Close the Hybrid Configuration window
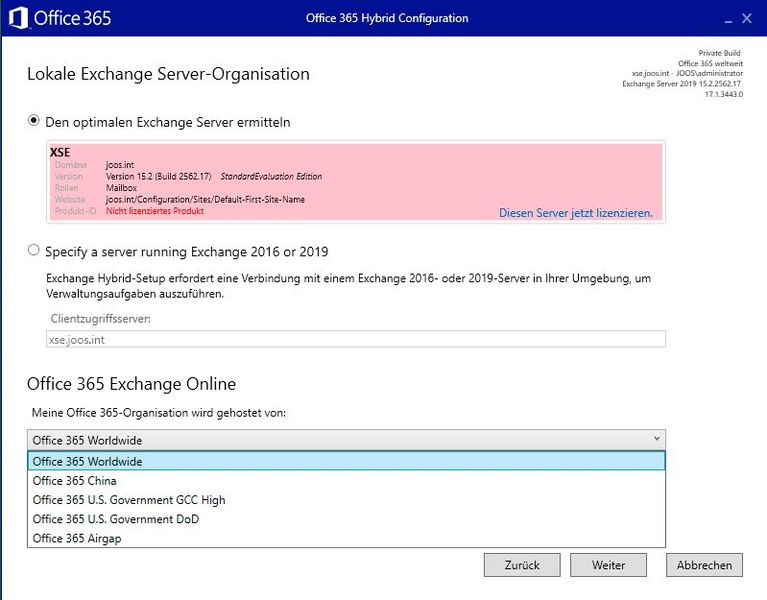This screenshot has height=600, width=767. pos(746,18)
